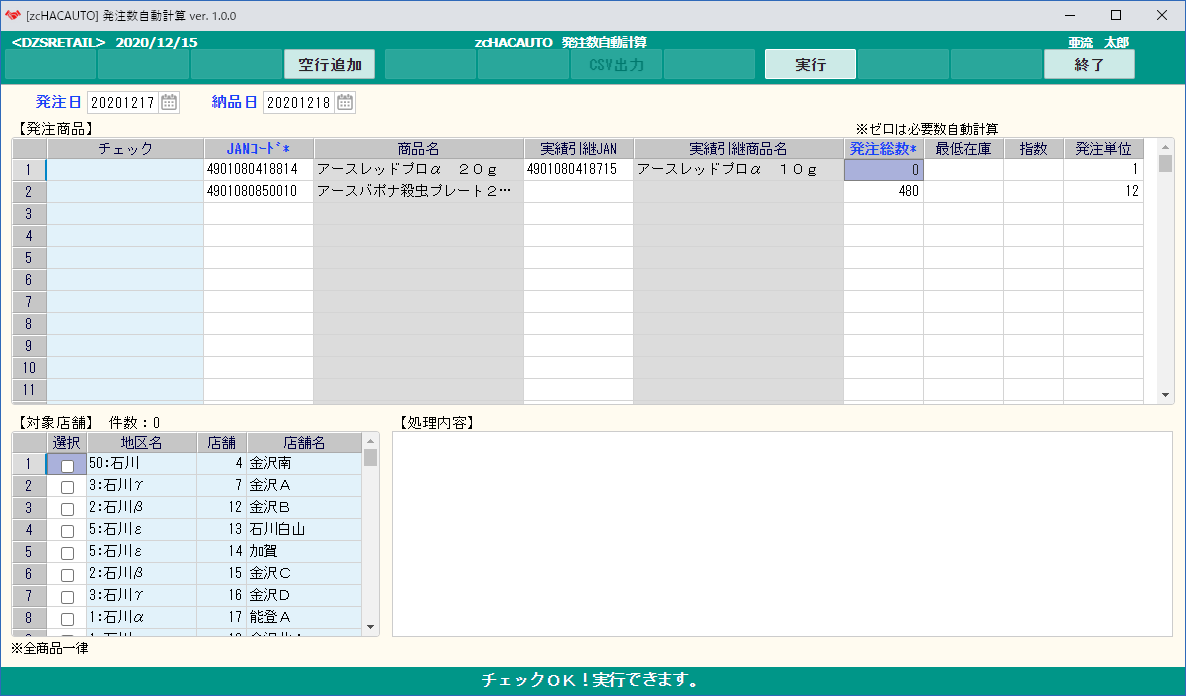This screenshot has width=1186, height=696.
Task: Tick the checkbox for store 加賀
Action: (x=67, y=553)
